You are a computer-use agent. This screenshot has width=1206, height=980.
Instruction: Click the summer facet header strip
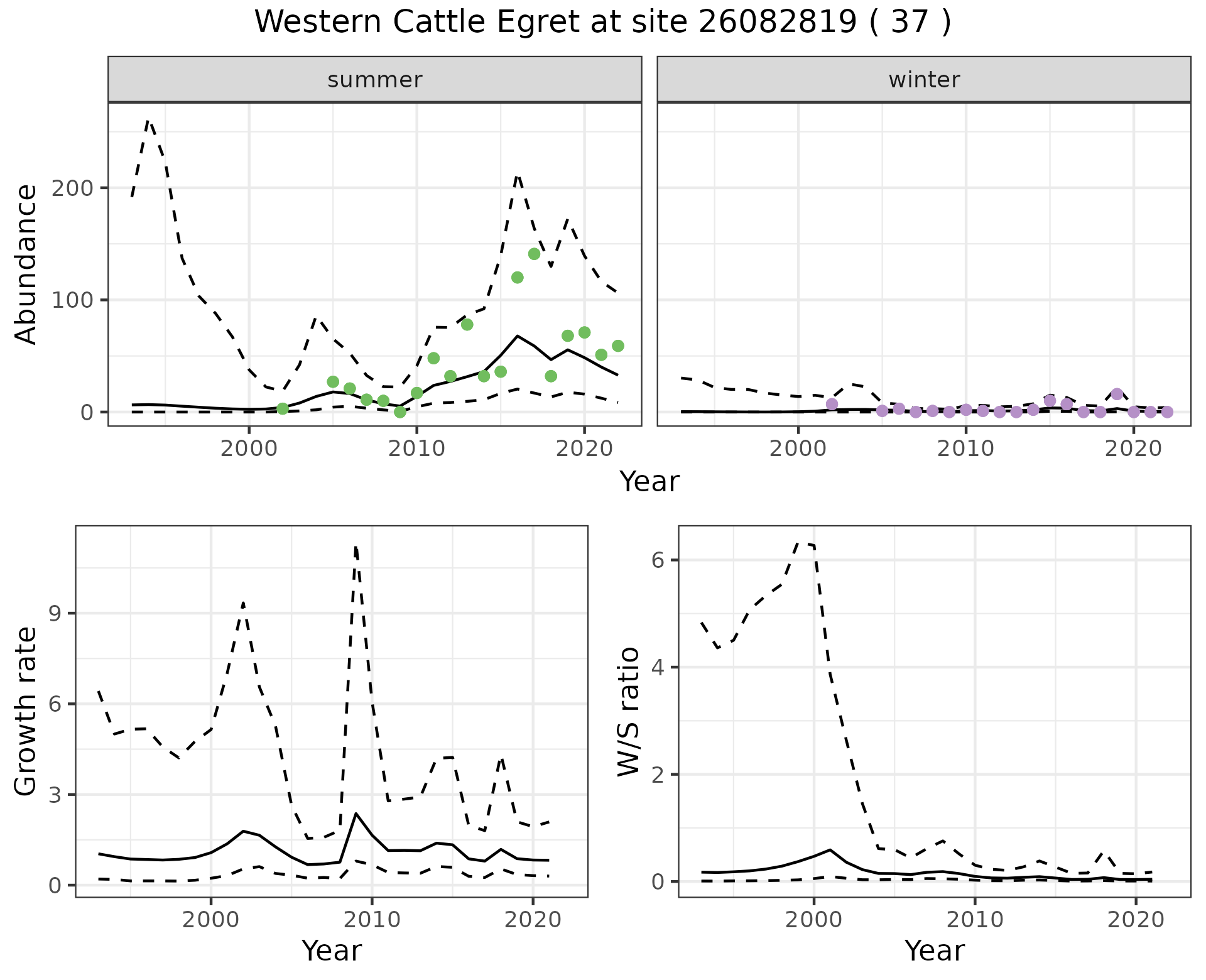pos(374,80)
